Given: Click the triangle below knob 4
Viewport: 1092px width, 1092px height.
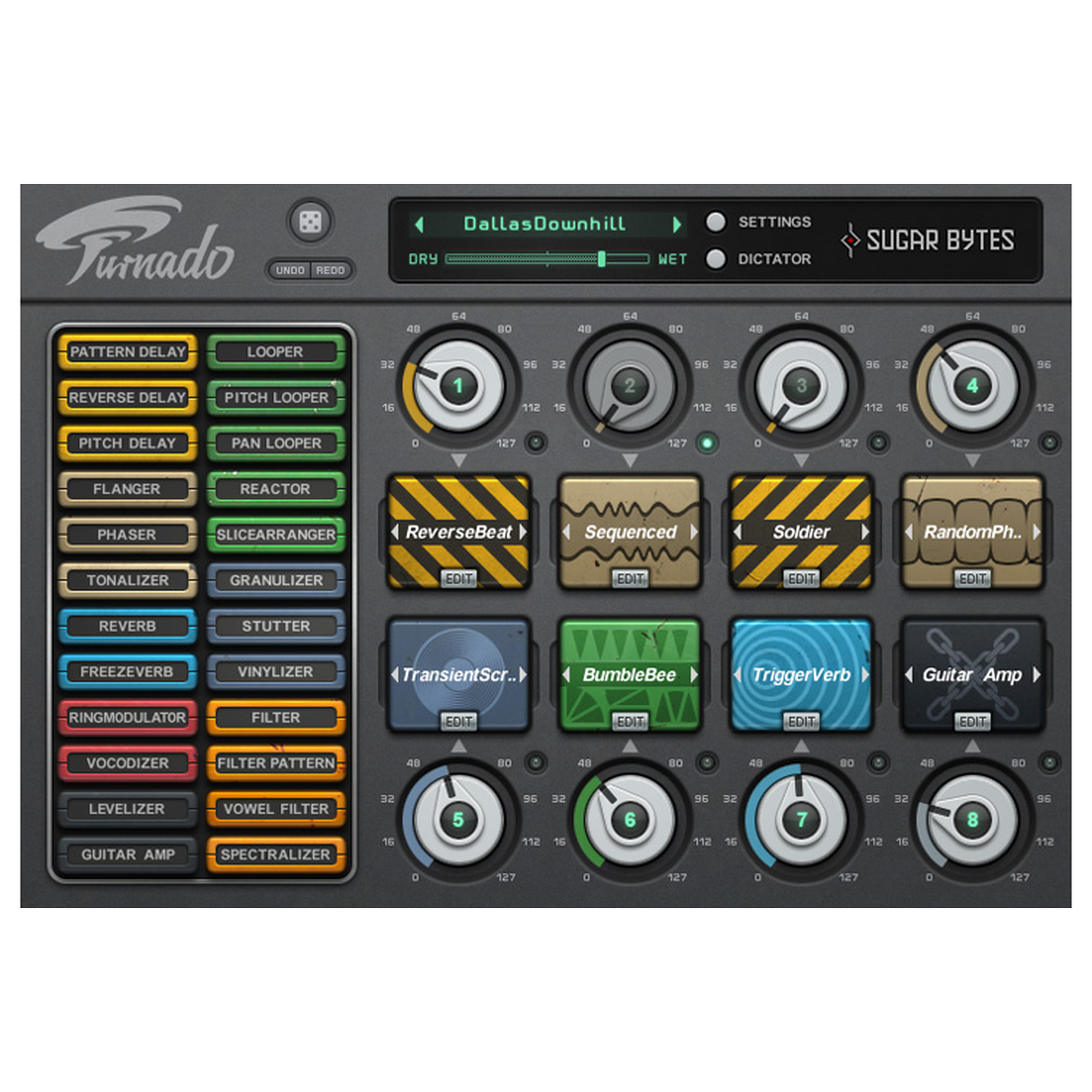Looking at the screenshot, I should pyautogui.click(x=972, y=460).
